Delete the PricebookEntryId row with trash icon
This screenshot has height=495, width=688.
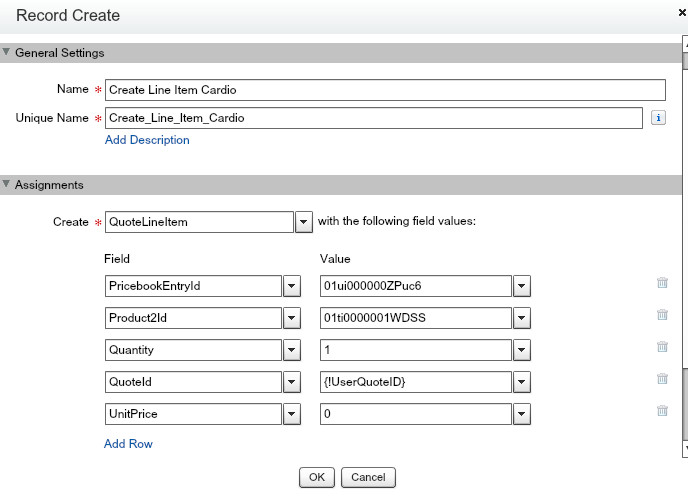tap(662, 283)
